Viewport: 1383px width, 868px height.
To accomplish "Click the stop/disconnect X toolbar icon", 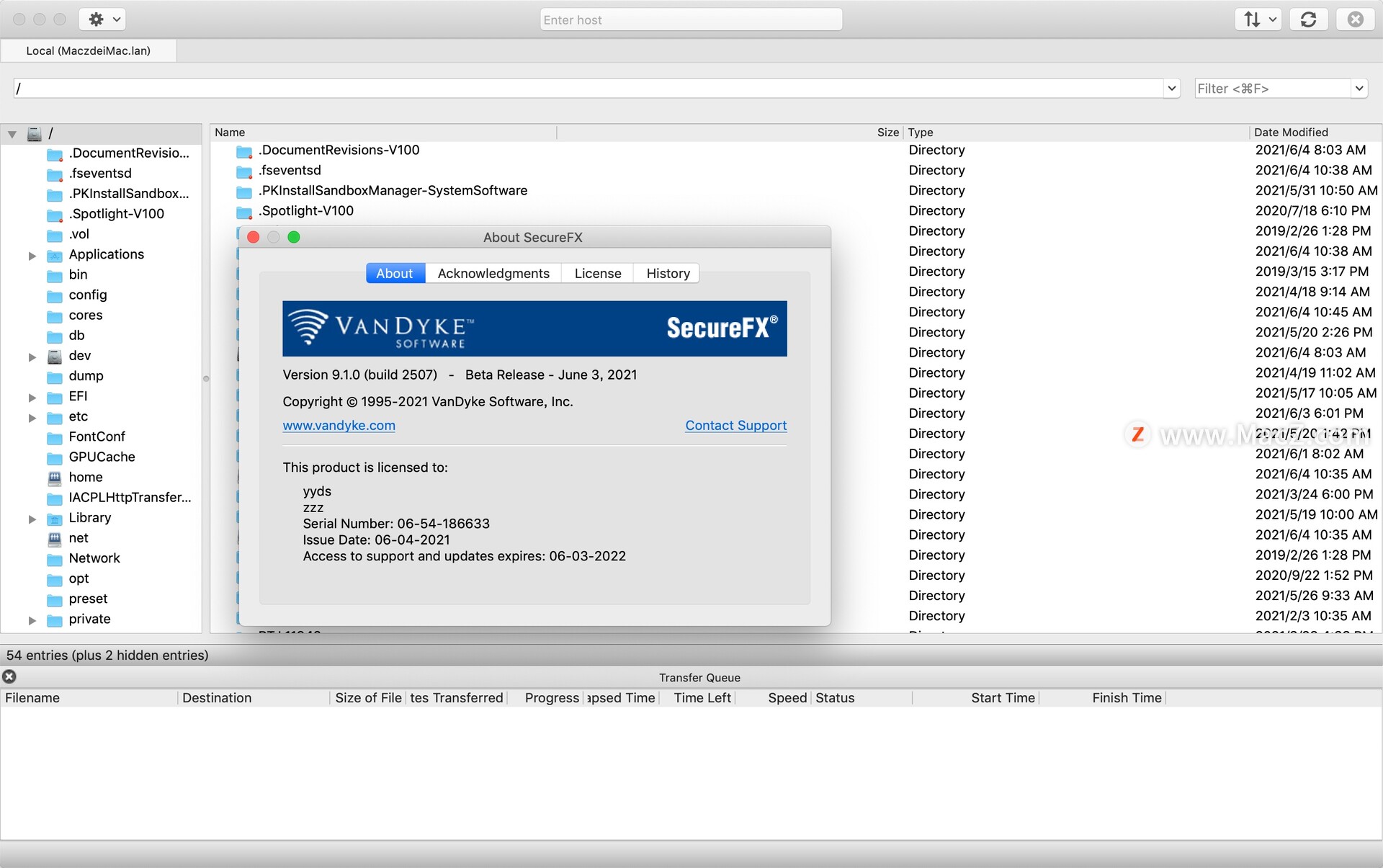I will pos(1355,19).
